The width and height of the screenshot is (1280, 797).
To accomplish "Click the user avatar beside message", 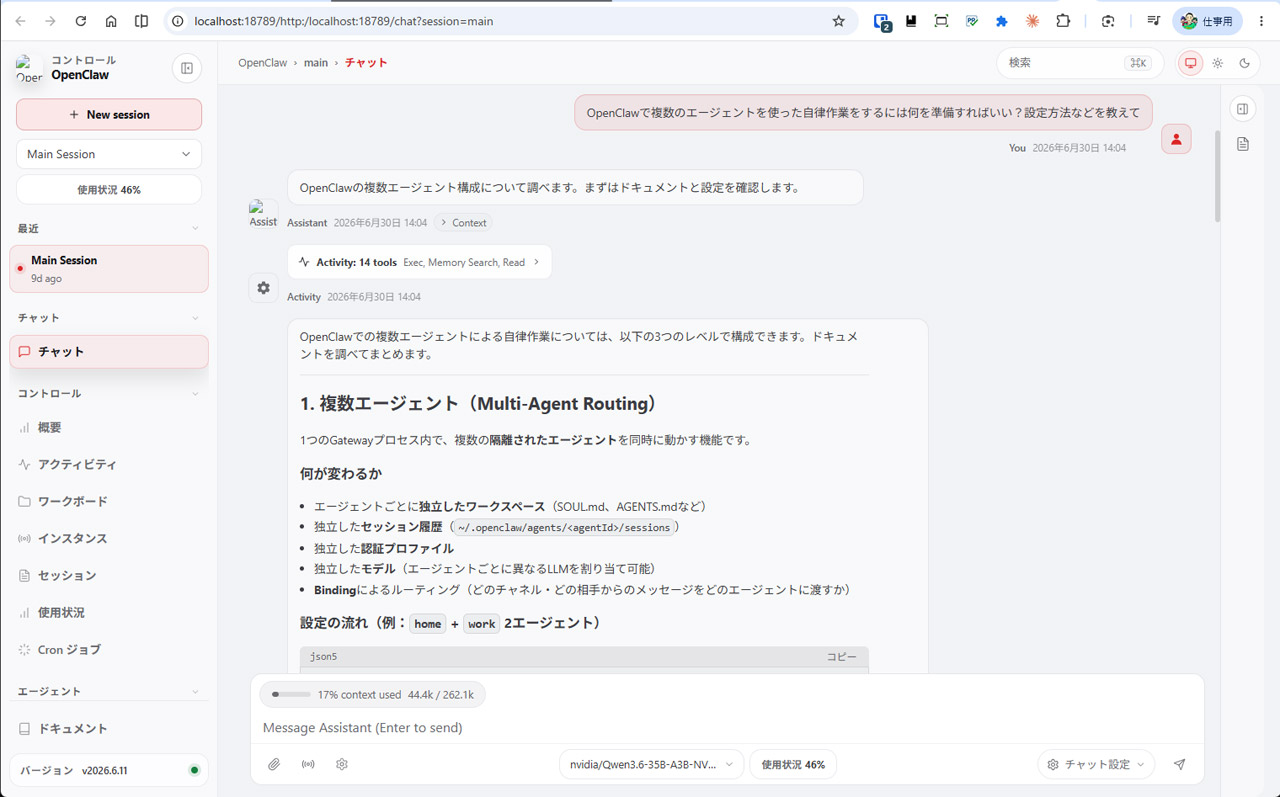I will [x=1176, y=140].
